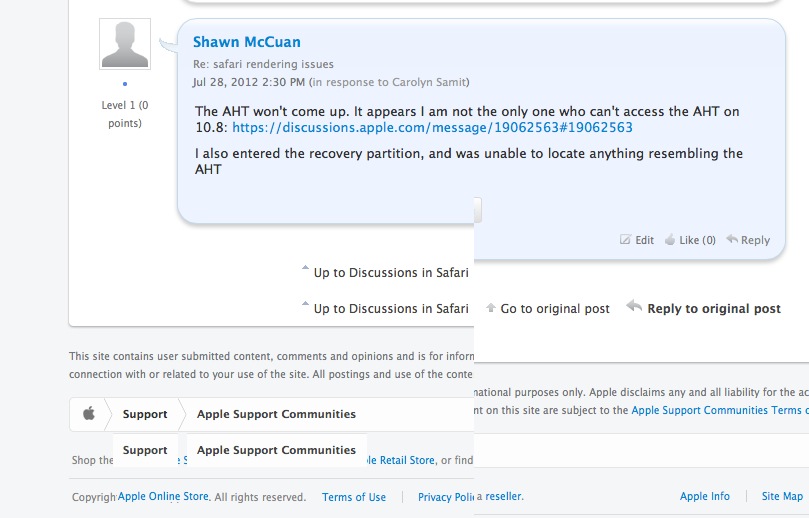Image resolution: width=809 pixels, height=518 pixels.
Task: Open the Apple Online Store footer link
Action: [163, 496]
